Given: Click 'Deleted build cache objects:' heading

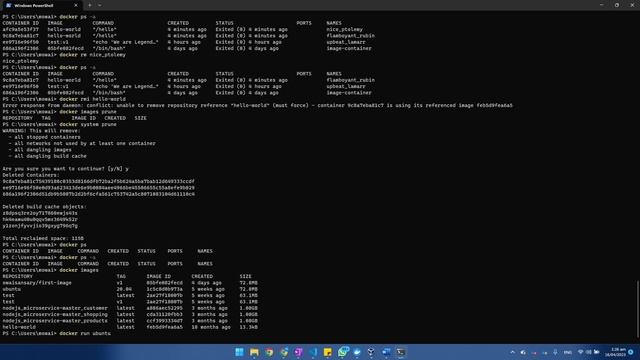Looking at the screenshot, I should [x=44, y=207].
